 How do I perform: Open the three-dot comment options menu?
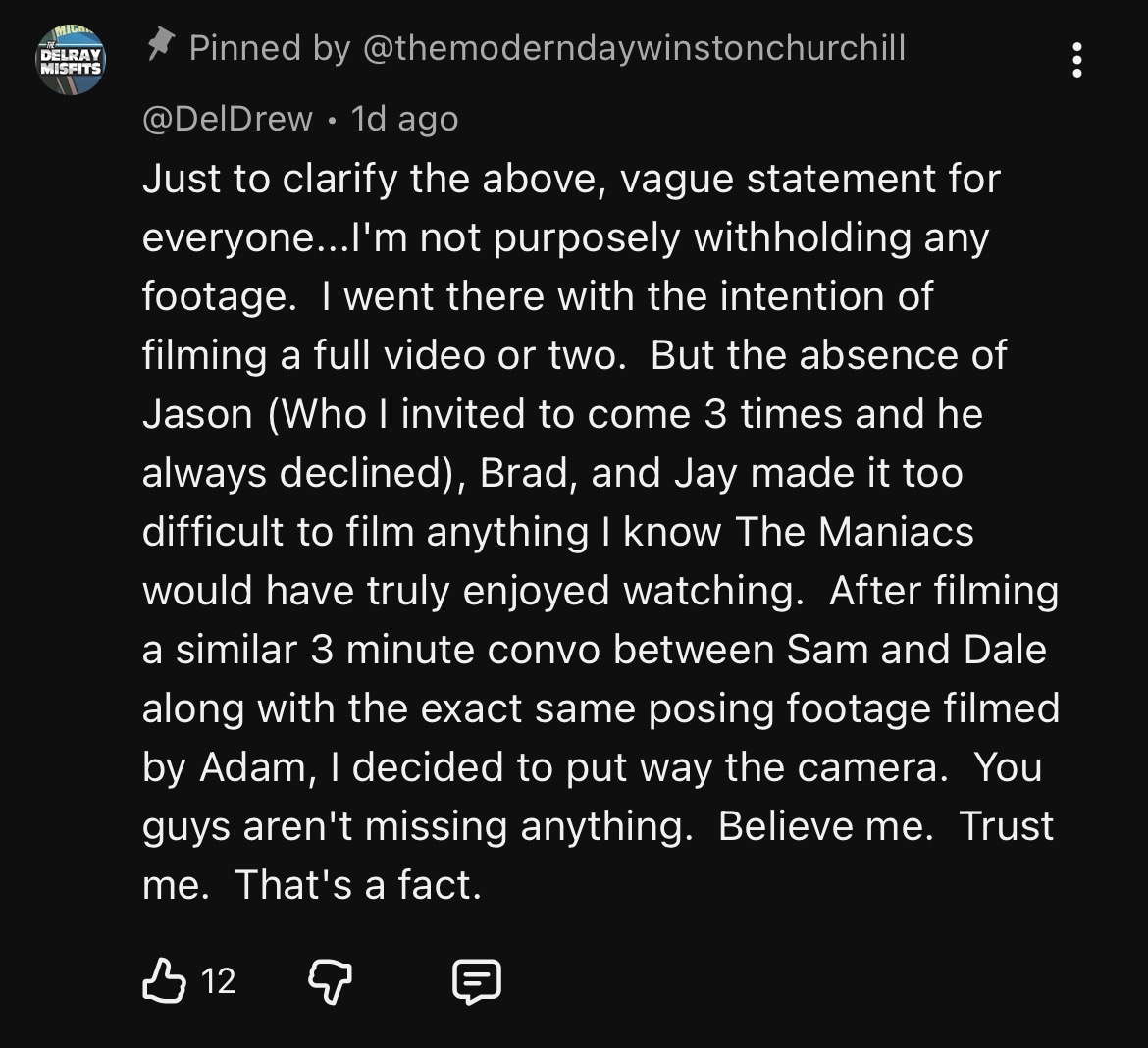[x=1077, y=61]
